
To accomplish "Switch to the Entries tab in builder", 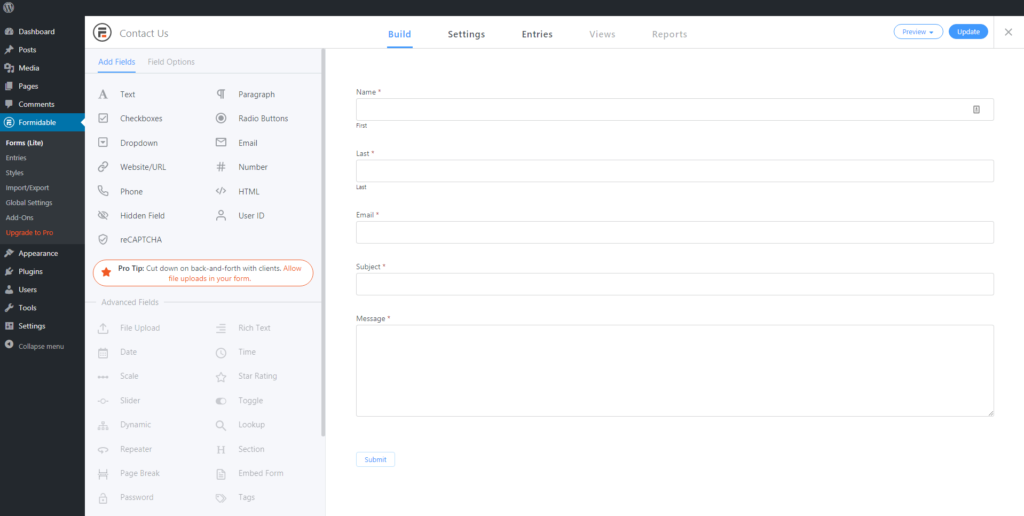I will 537,34.
